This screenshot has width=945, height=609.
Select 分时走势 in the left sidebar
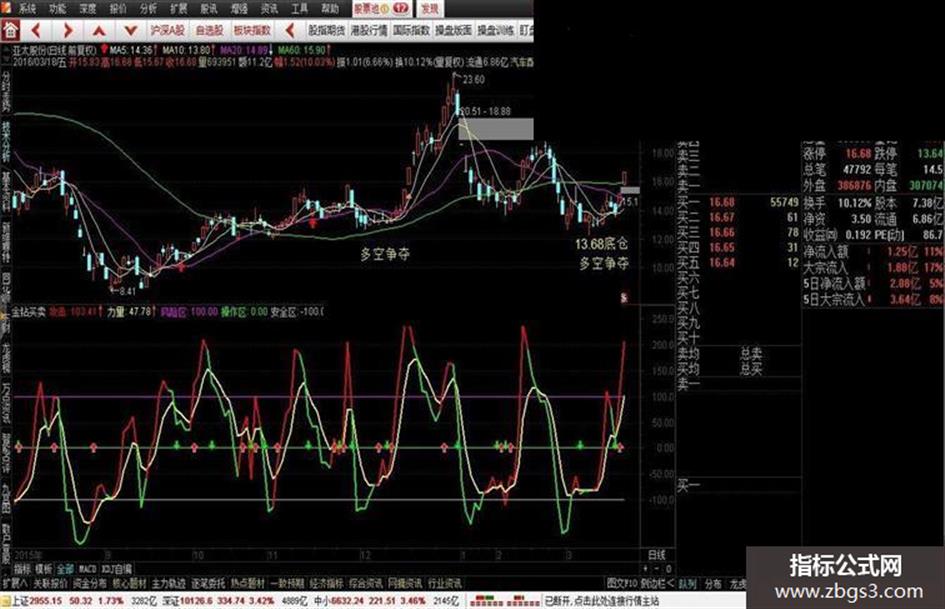pyautogui.click(x=6, y=92)
